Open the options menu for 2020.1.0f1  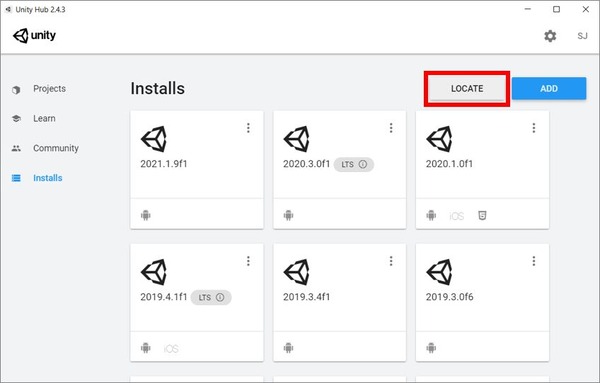tap(534, 128)
